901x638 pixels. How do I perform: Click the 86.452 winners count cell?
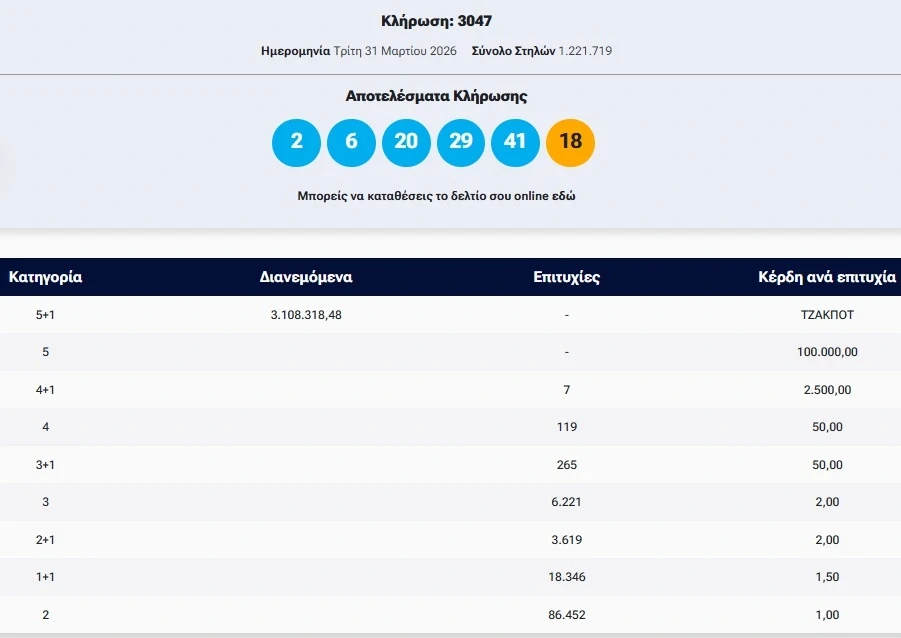point(566,615)
